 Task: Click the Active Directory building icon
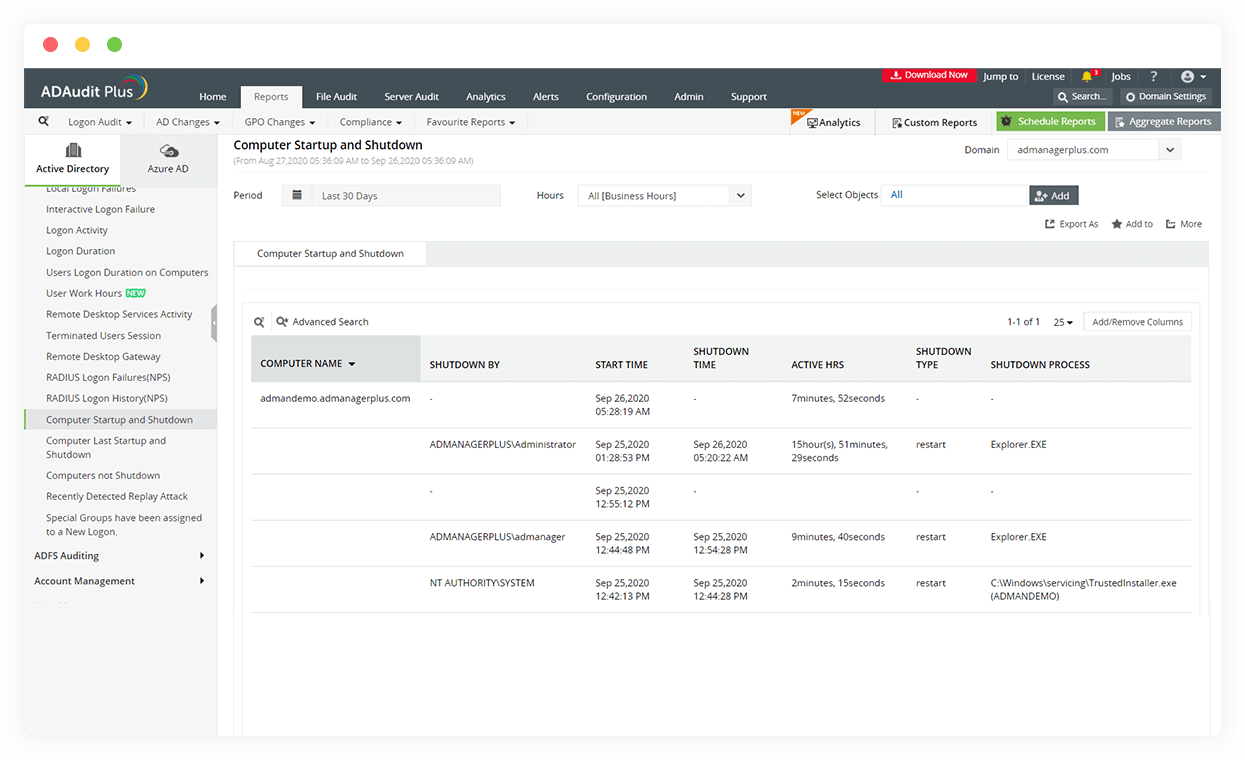coord(73,151)
